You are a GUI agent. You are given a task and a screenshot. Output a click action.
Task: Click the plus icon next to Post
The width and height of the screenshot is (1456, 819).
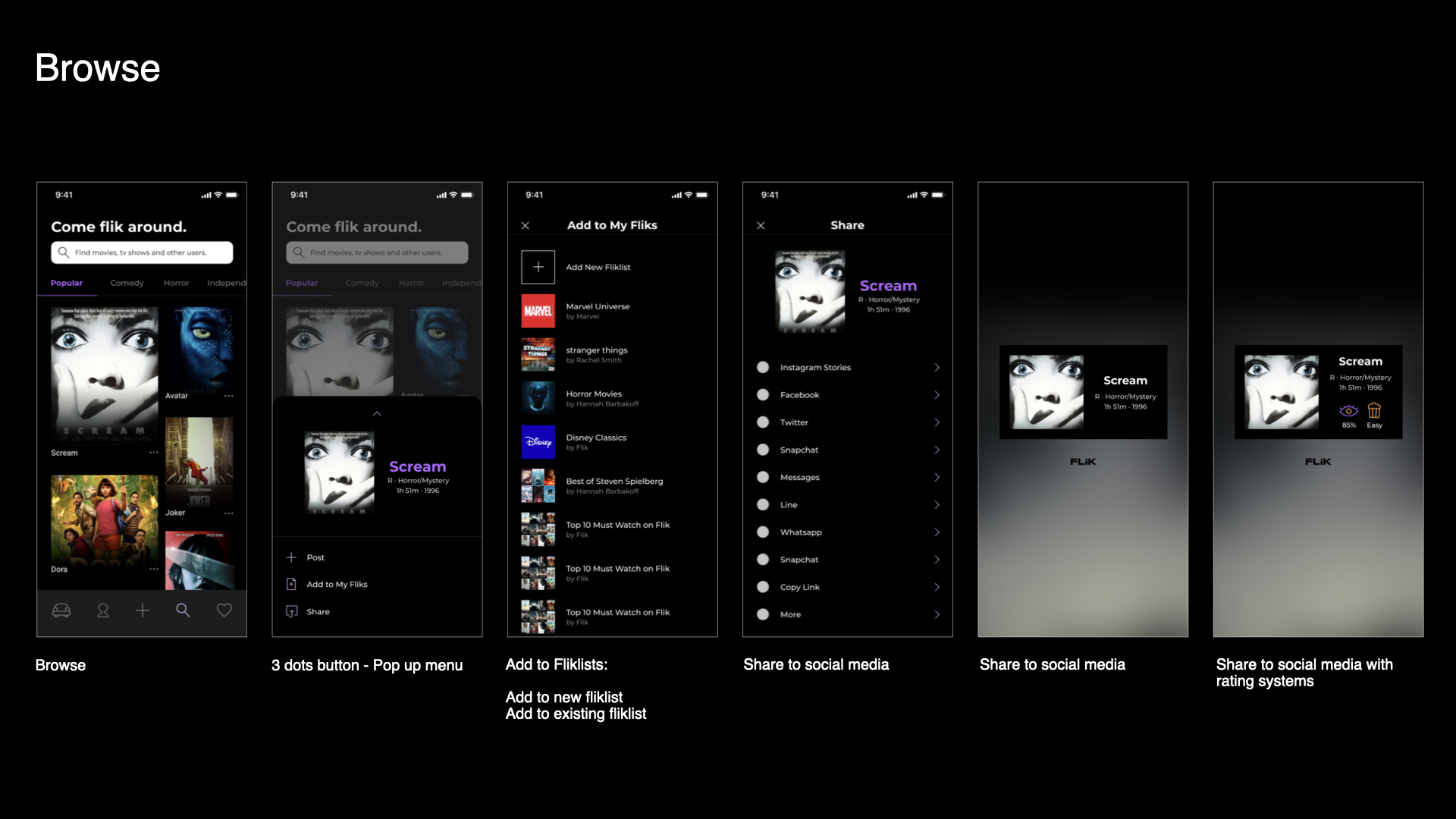point(291,557)
